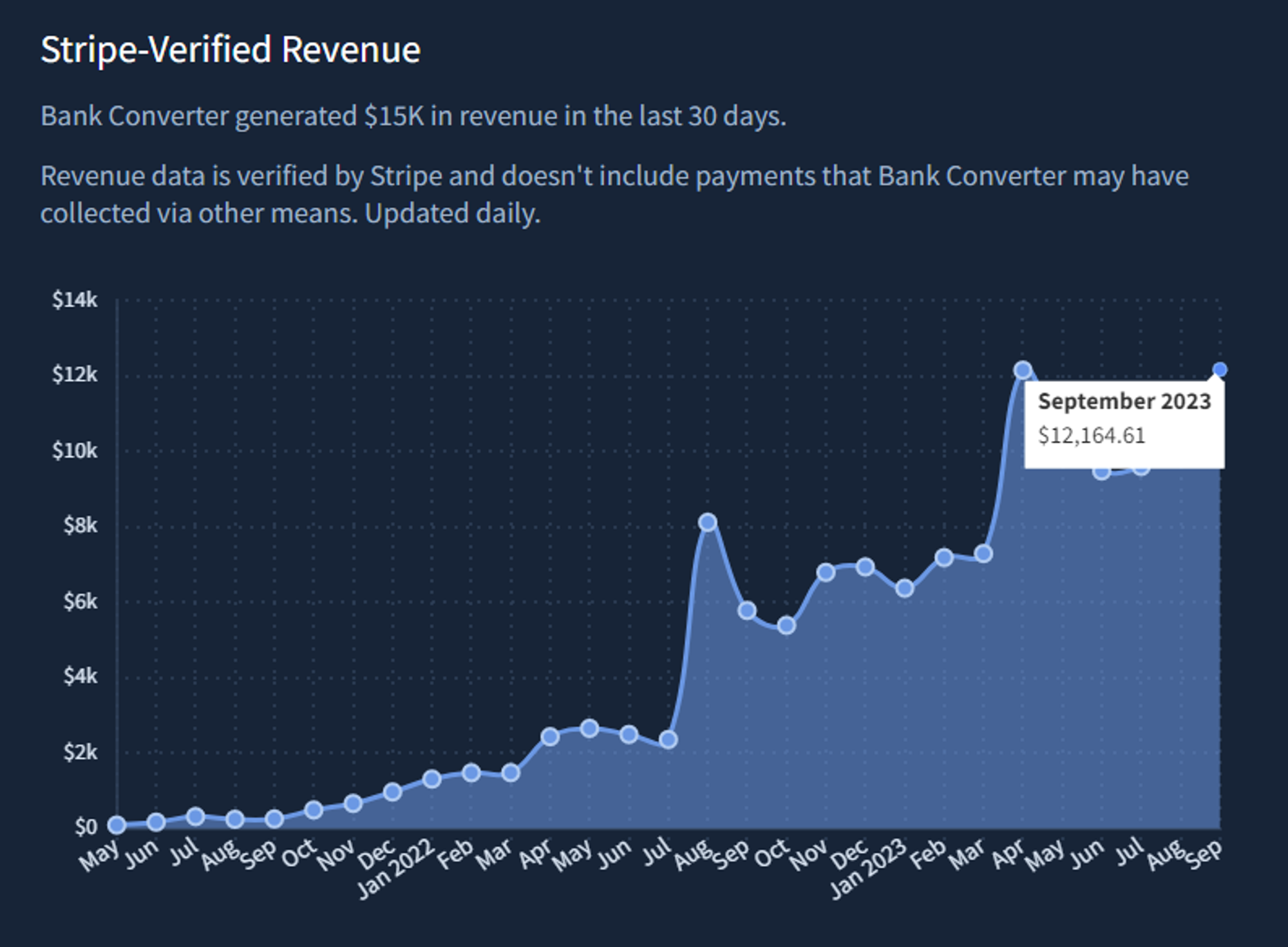Click the '$2k' y-axis label
This screenshot has width=1288, height=947.
[80, 752]
